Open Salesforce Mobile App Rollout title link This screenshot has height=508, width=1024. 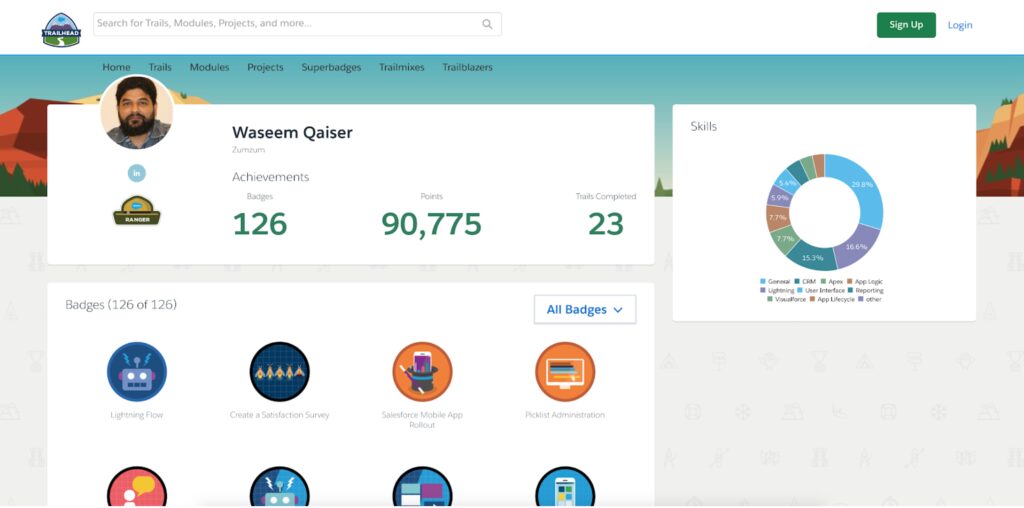[x=422, y=420]
